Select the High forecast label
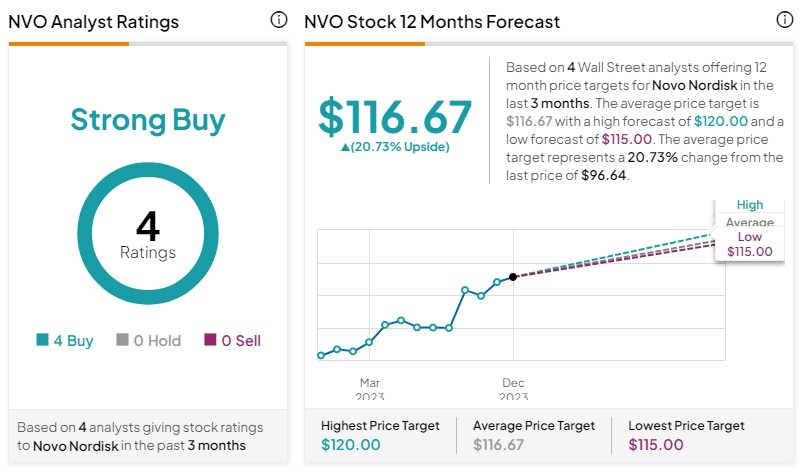 (x=749, y=205)
